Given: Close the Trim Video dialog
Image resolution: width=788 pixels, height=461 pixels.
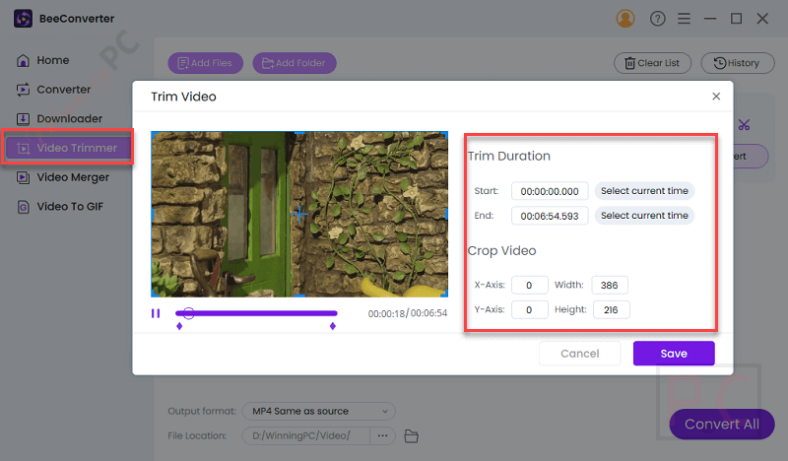Looking at the screenshot, I should (x=716, y=96).
